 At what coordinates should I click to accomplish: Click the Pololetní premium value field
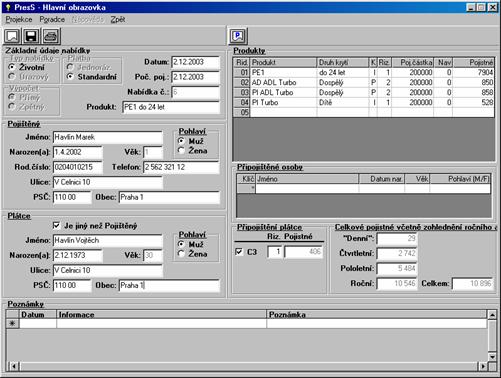point(397,268)
